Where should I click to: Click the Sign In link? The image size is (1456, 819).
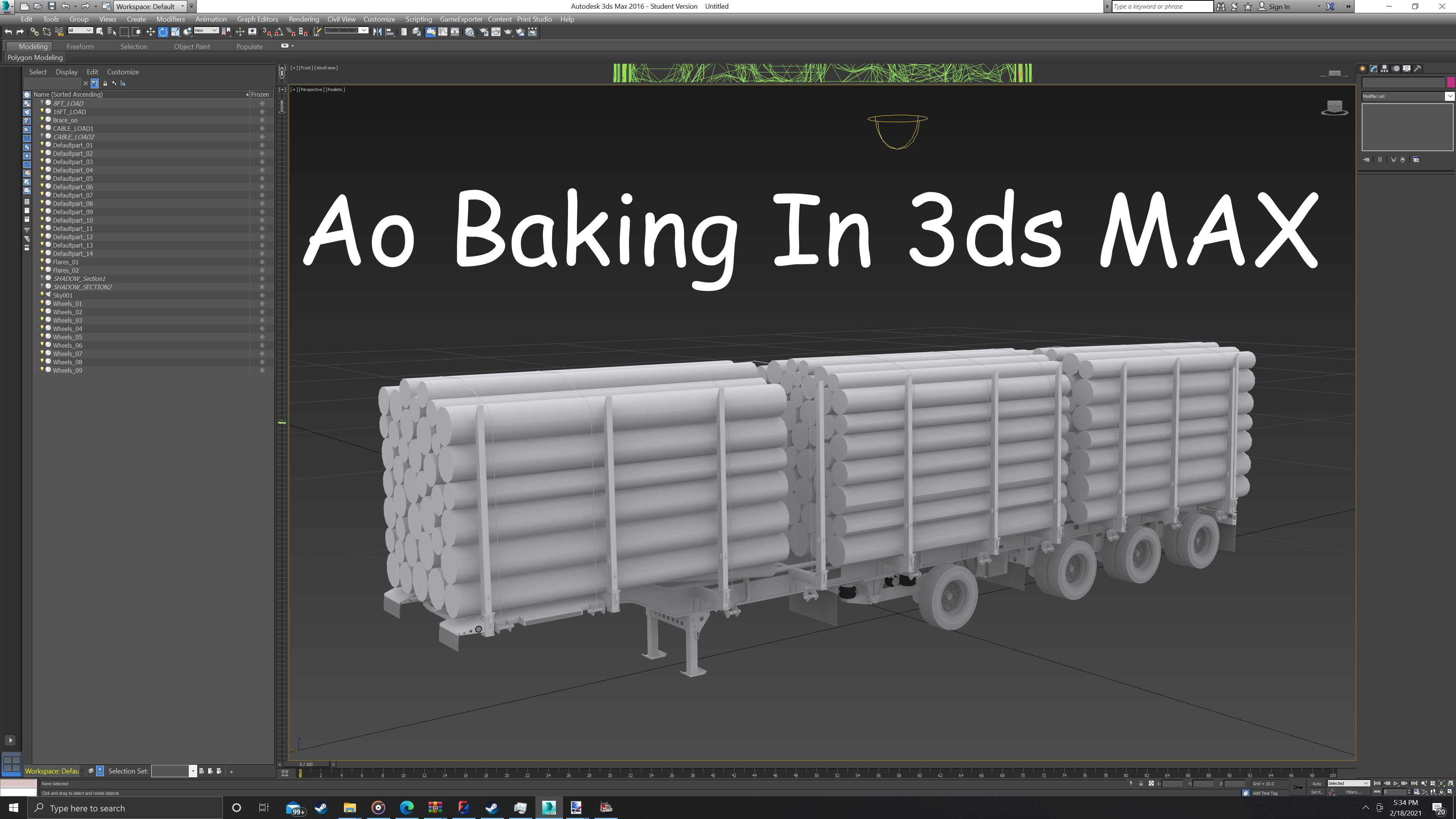coord(1279,7)
